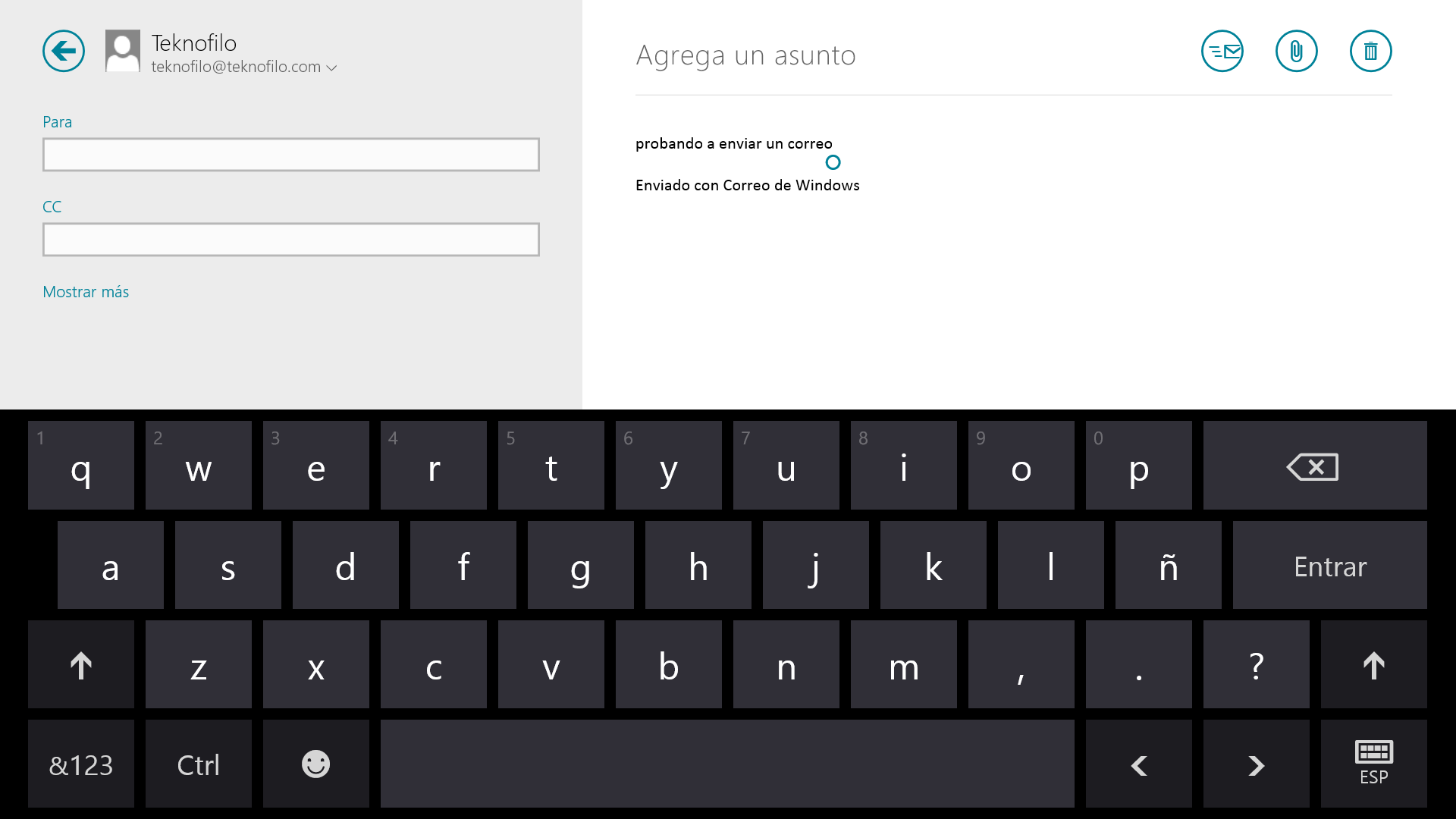
Task: Switch to the &123 symbols keyboard
Action: pos(81,764)
